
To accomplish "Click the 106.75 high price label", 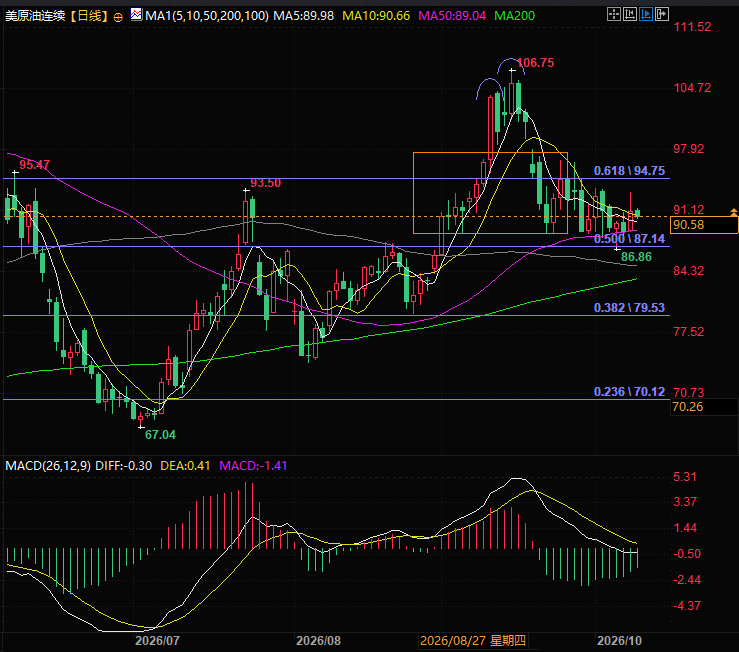I will (535, 63).
